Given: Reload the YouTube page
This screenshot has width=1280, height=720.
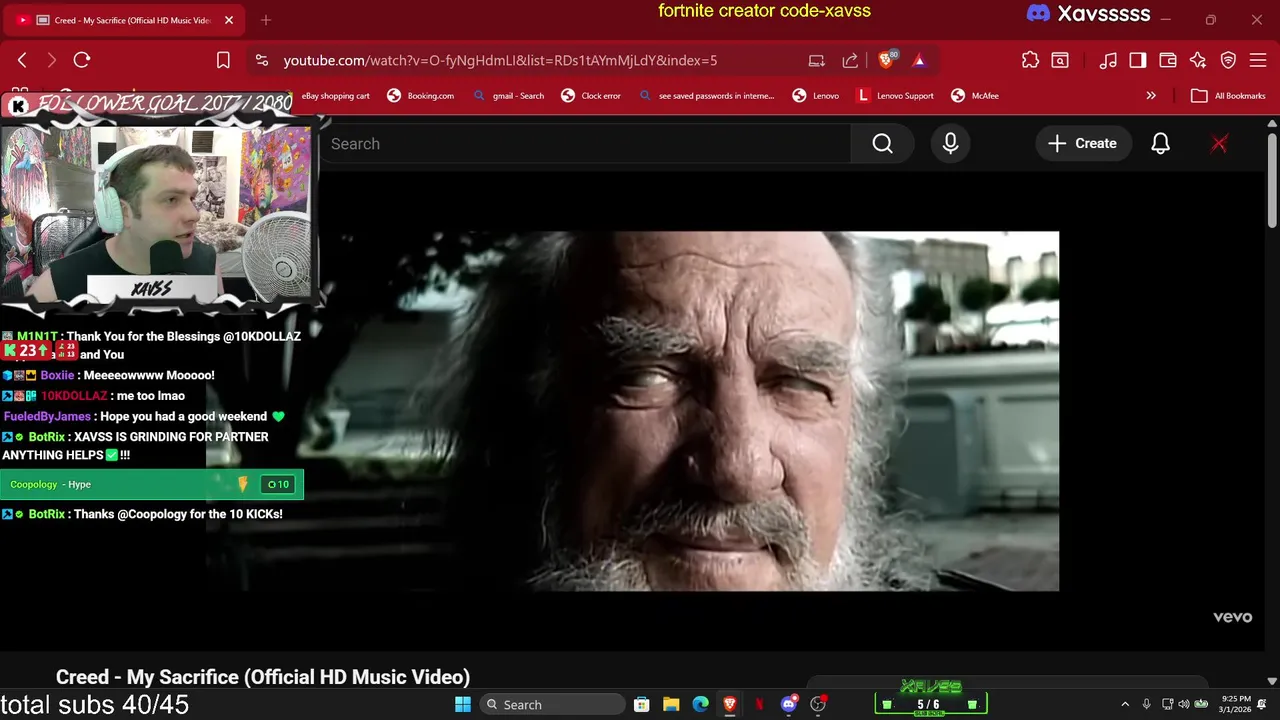Looking at the screenshot, I should (82, 60).
